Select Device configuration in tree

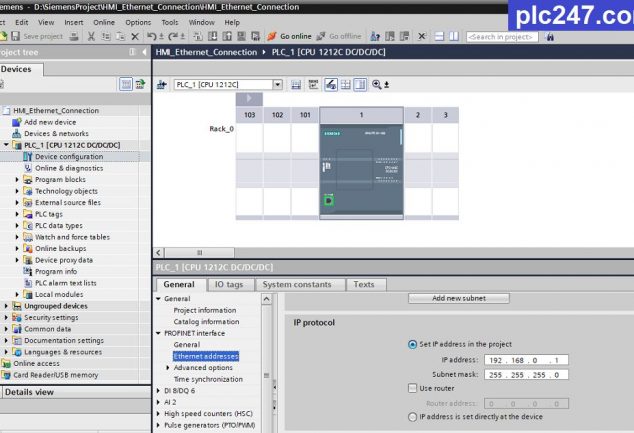pyautogui.click(x=69, y=156)
